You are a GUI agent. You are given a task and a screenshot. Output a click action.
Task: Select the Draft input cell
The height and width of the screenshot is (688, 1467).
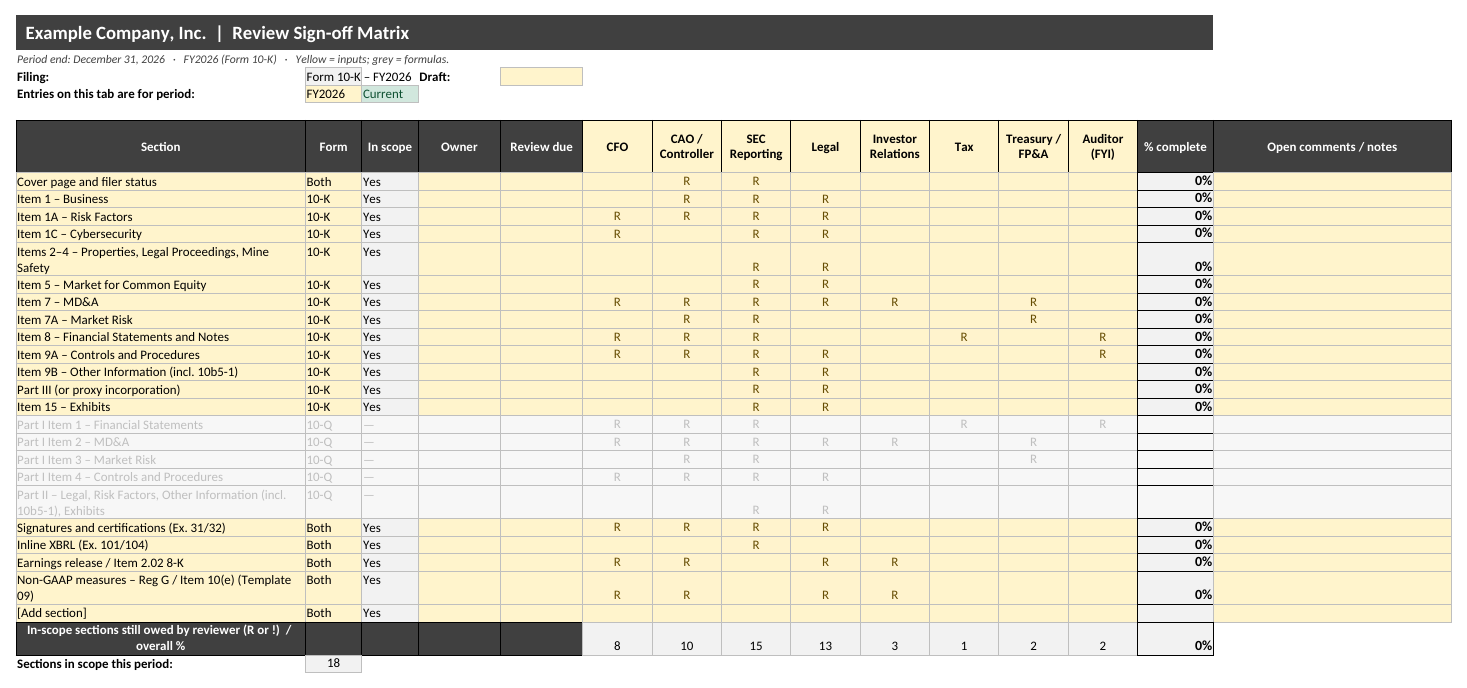coord(541,77)
